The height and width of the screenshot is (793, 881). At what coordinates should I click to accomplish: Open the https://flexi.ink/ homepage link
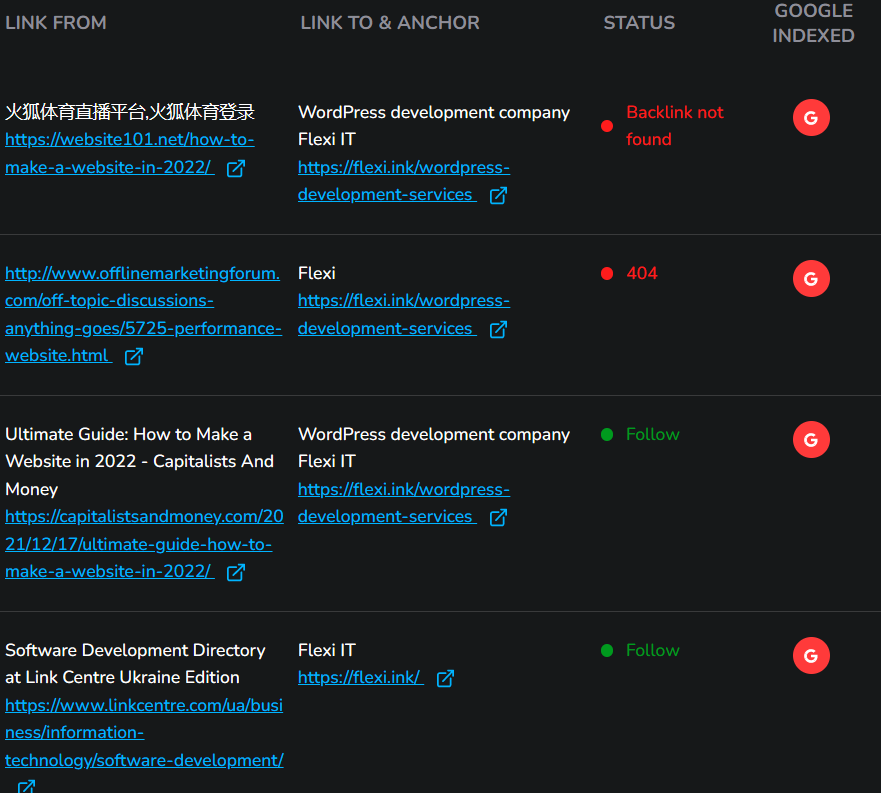point(360,678)
